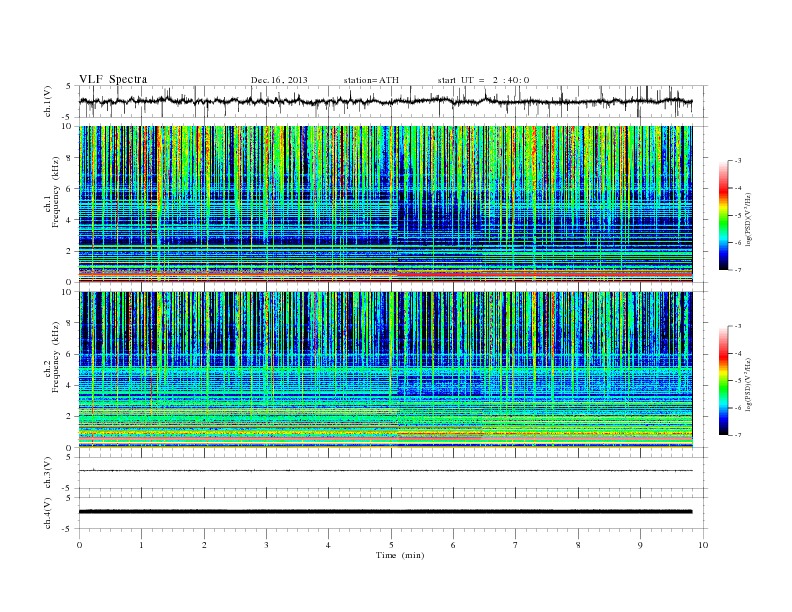Click the ch.1 spectrogram color scale bar

coord(723,216)
